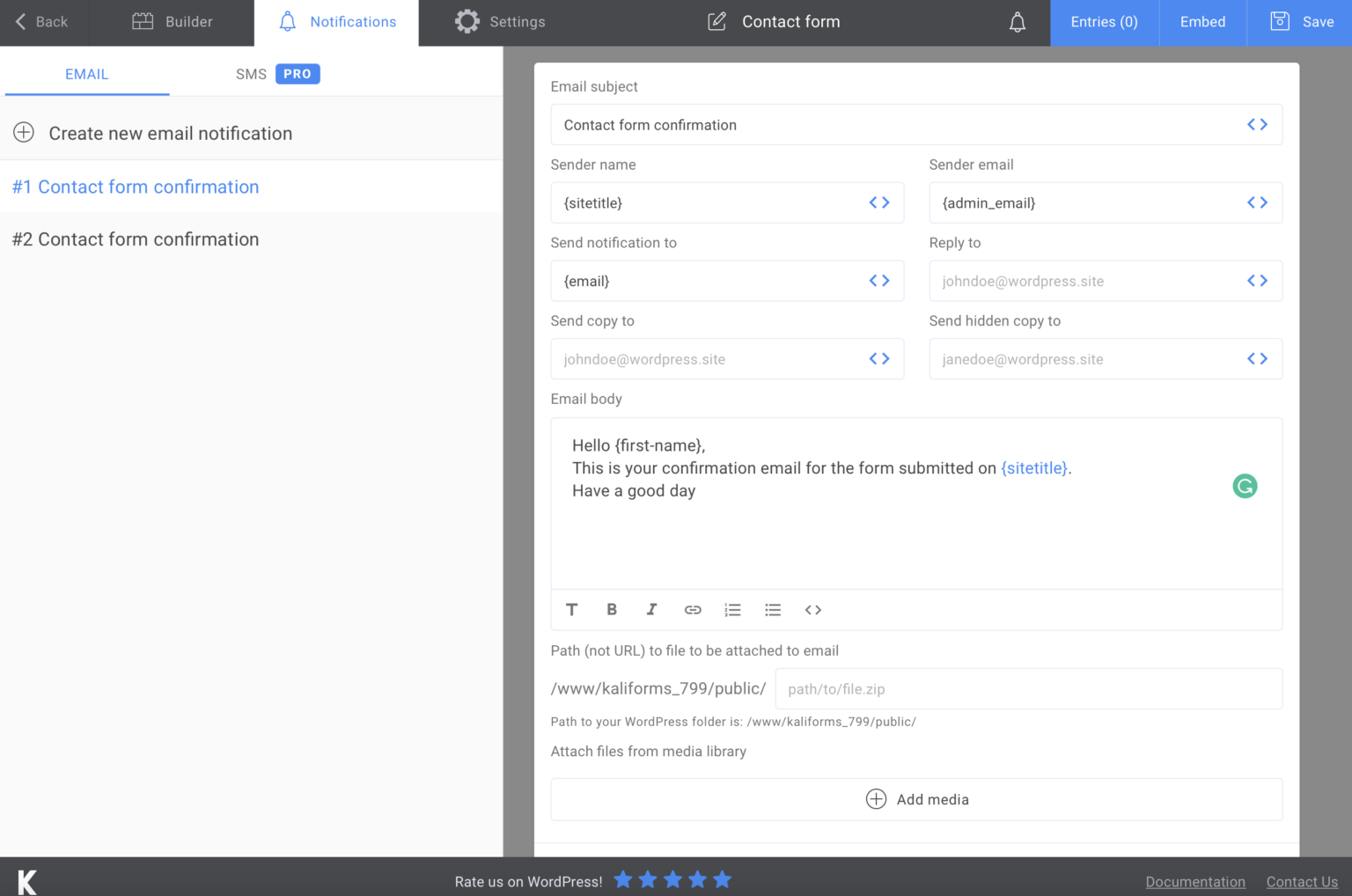The height and width of the screenshot is (896, 1352).
Task: Switch email body editor to code view
Action: [x=812, y=609]
